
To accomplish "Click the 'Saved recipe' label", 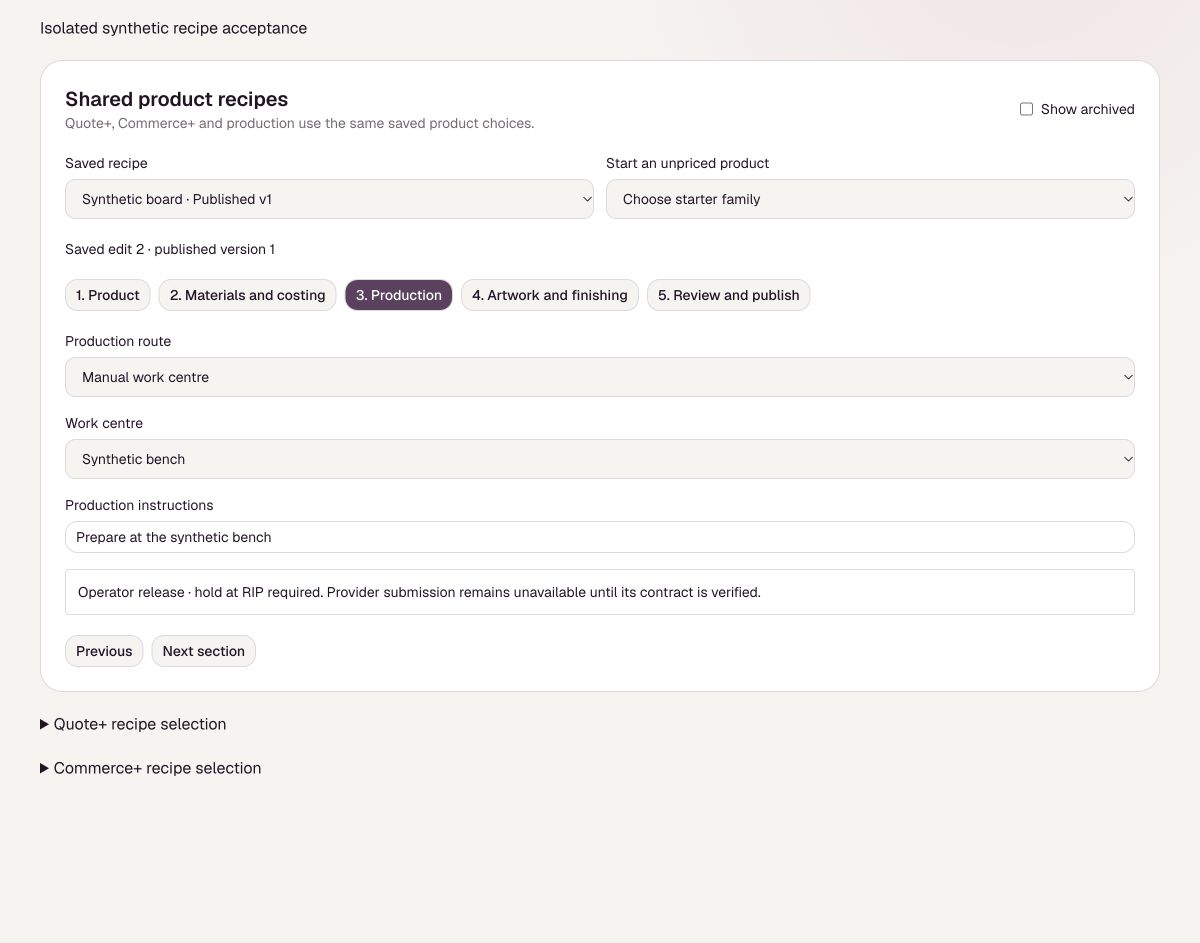I will tap(106, 163).
